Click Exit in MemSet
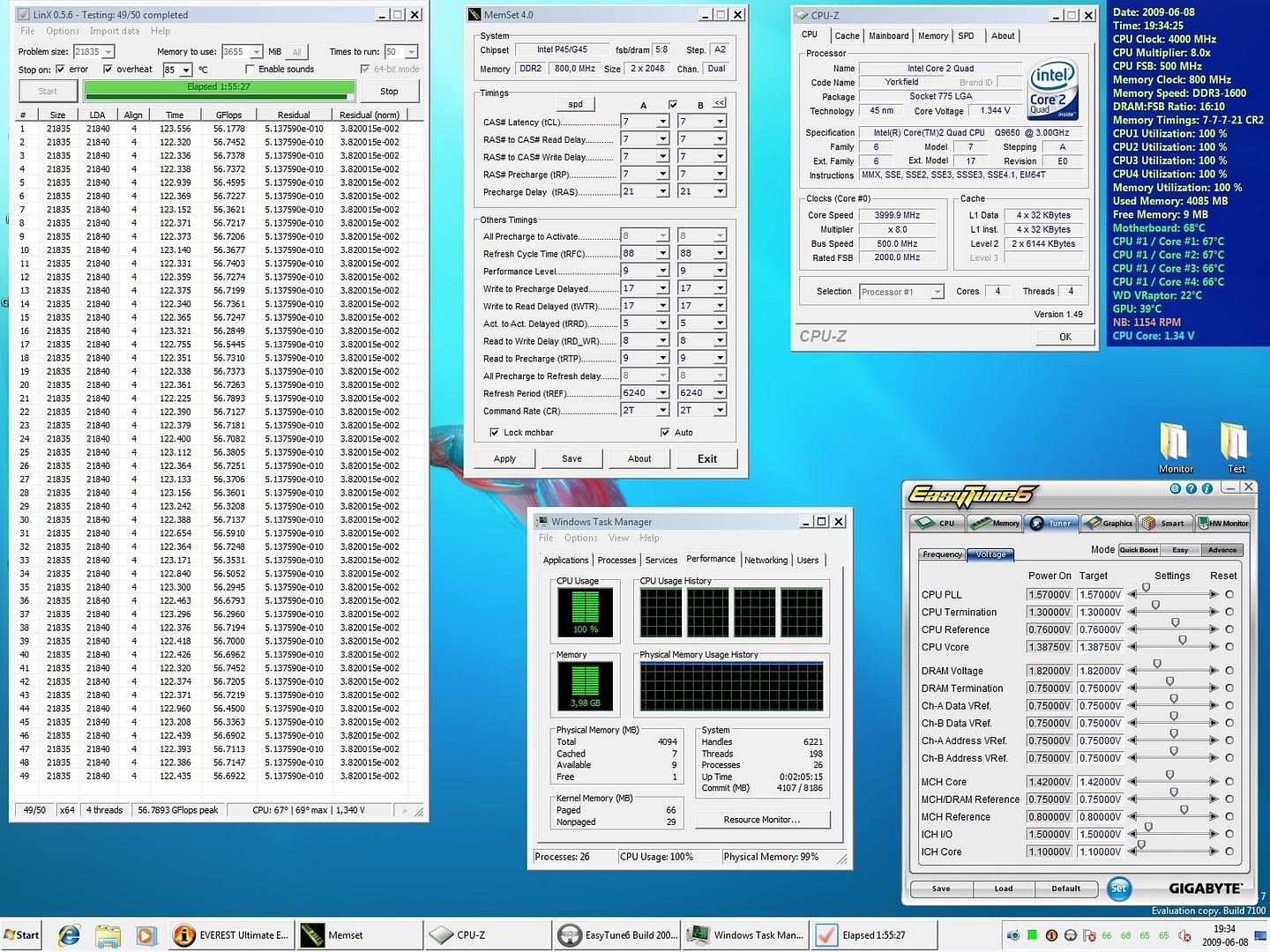The width and height of the screenshot is (1270, 952). click(x=707, y=458)
